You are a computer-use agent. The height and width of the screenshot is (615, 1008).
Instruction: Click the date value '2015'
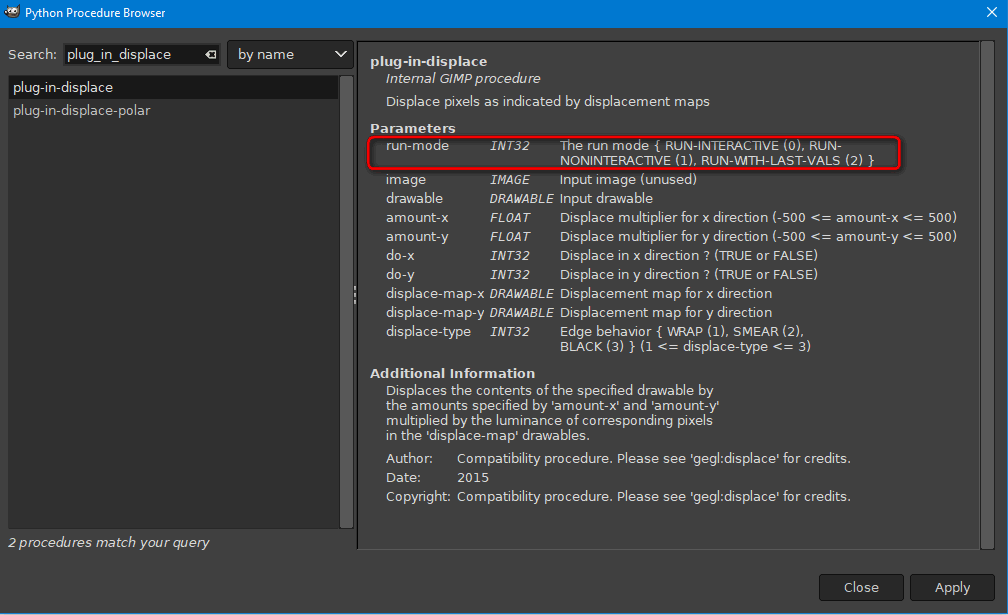(472, 477)
